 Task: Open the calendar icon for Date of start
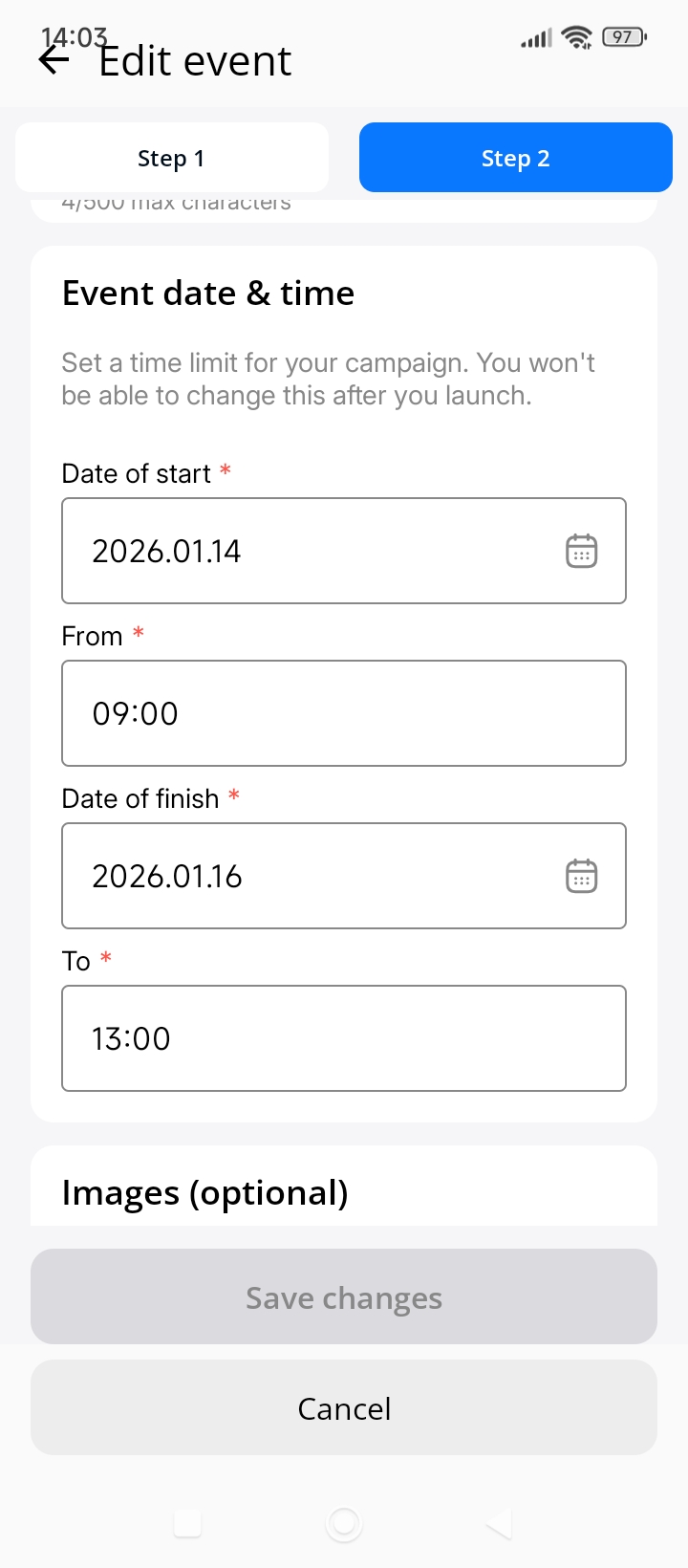[581, 551]
